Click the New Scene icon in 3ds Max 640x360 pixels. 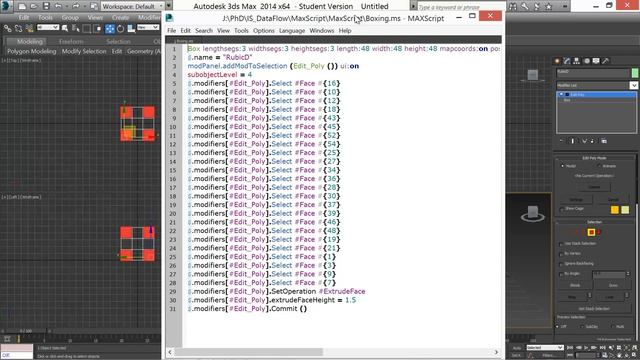click(22, 6)
